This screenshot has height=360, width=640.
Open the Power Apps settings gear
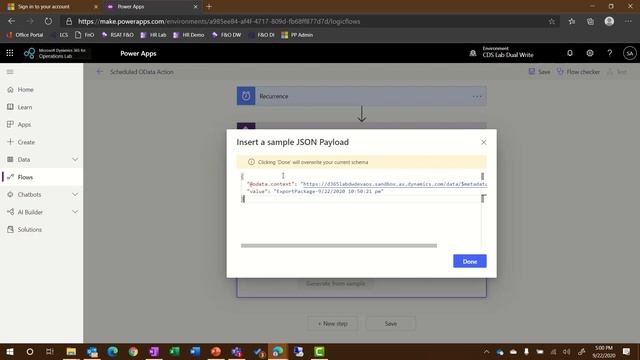point(590,53)
